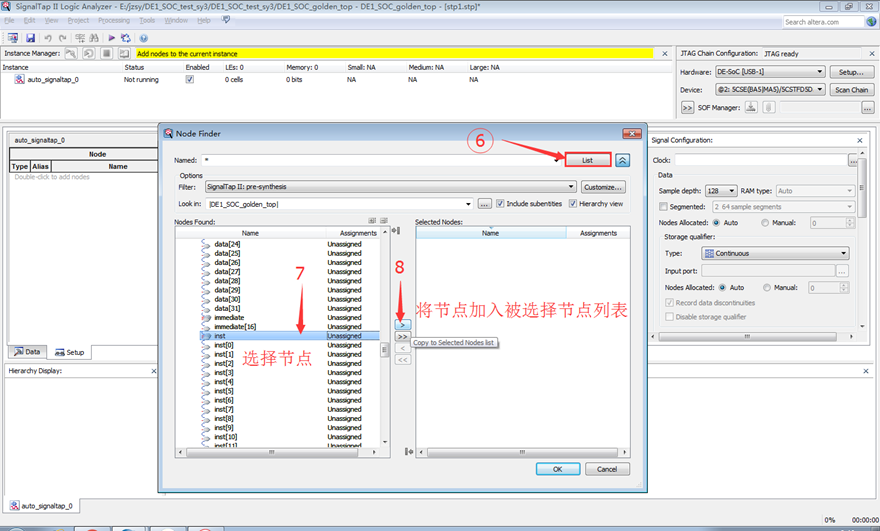
Task: Click the recompile cycle icon
Action: [126, 38]
